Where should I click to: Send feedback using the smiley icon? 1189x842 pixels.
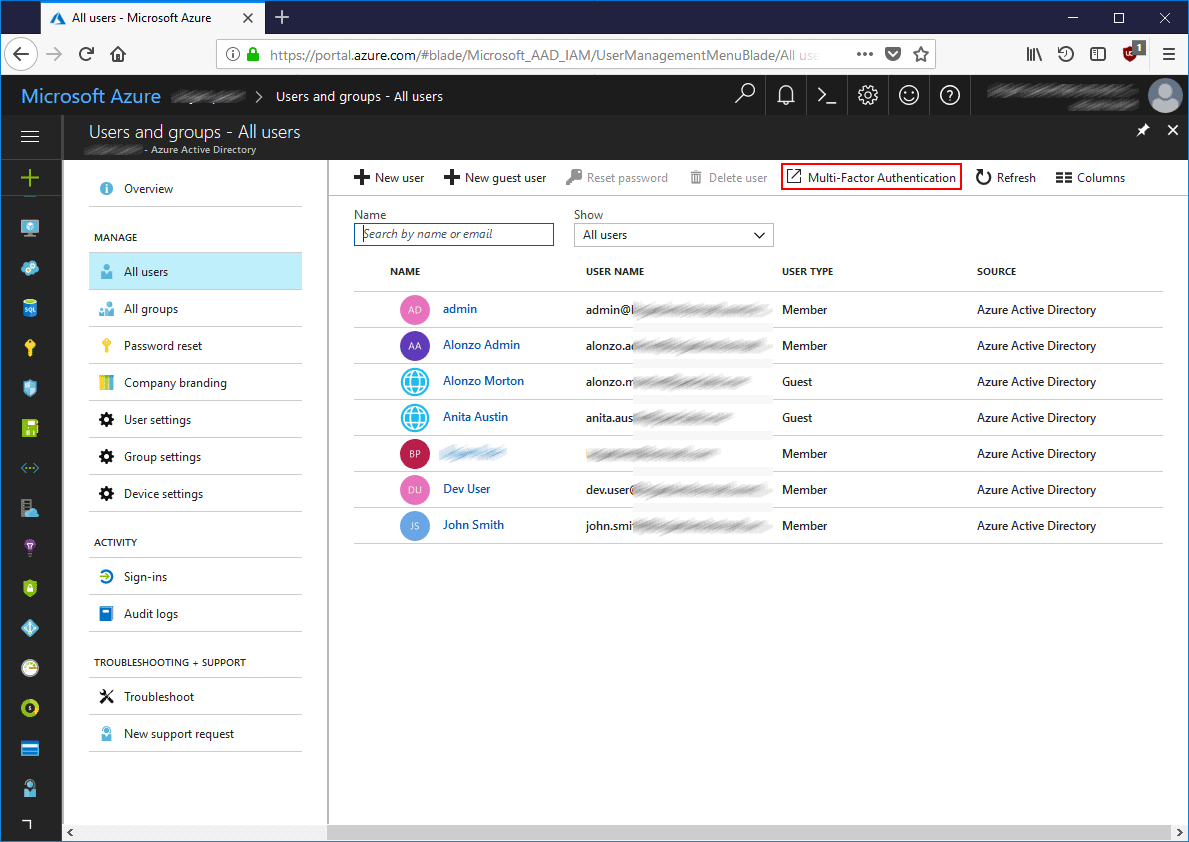(908, 94)
